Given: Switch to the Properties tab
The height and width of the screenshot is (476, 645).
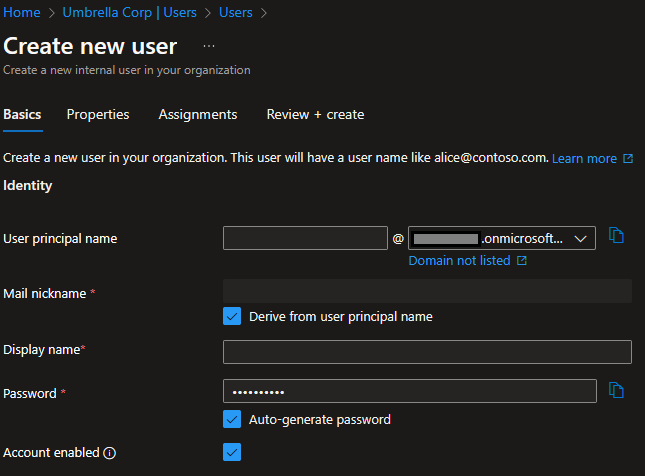Looking at the screenshot, I should (x=98, y=114).
